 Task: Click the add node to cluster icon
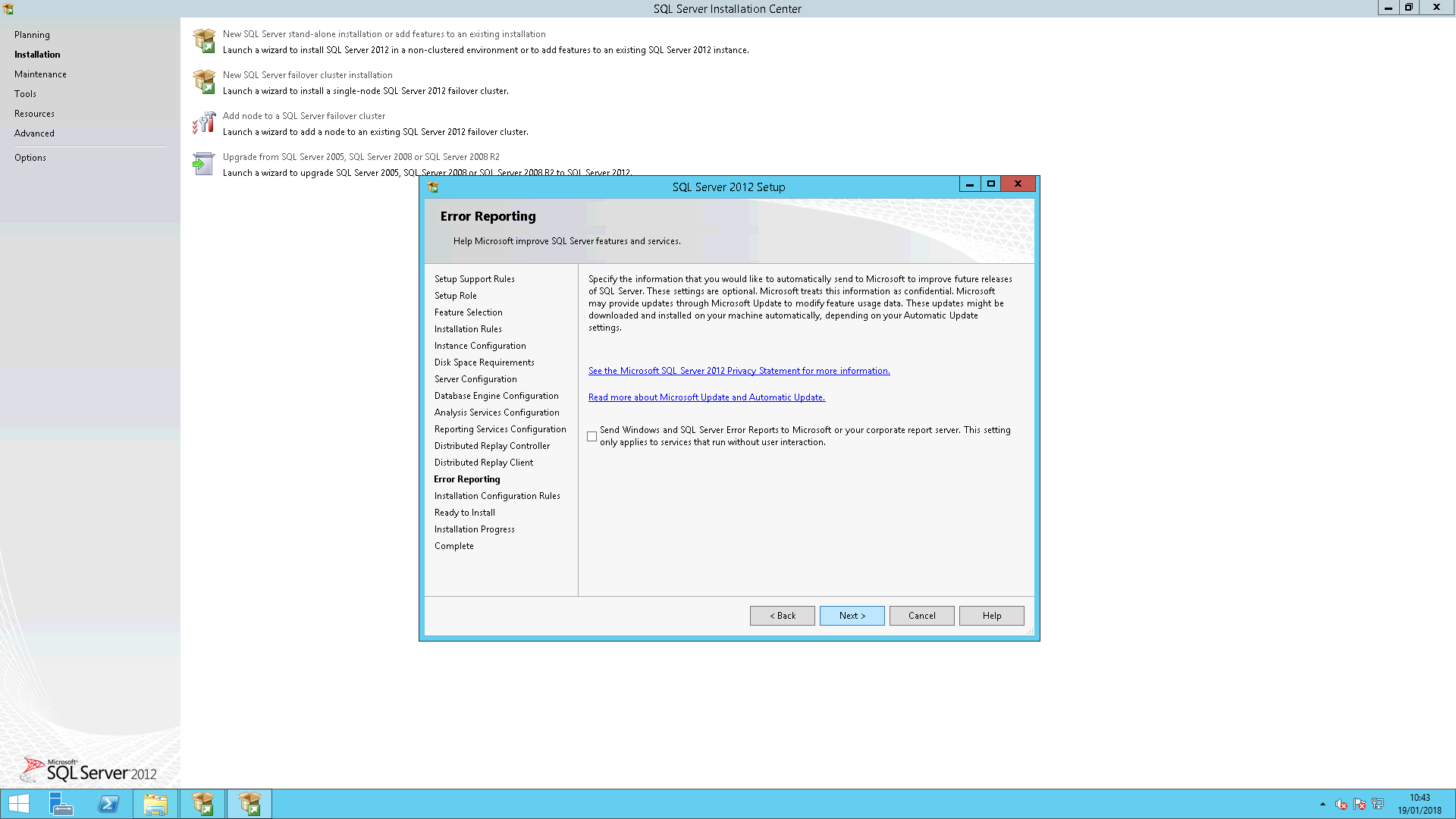[x=204, y=123]
